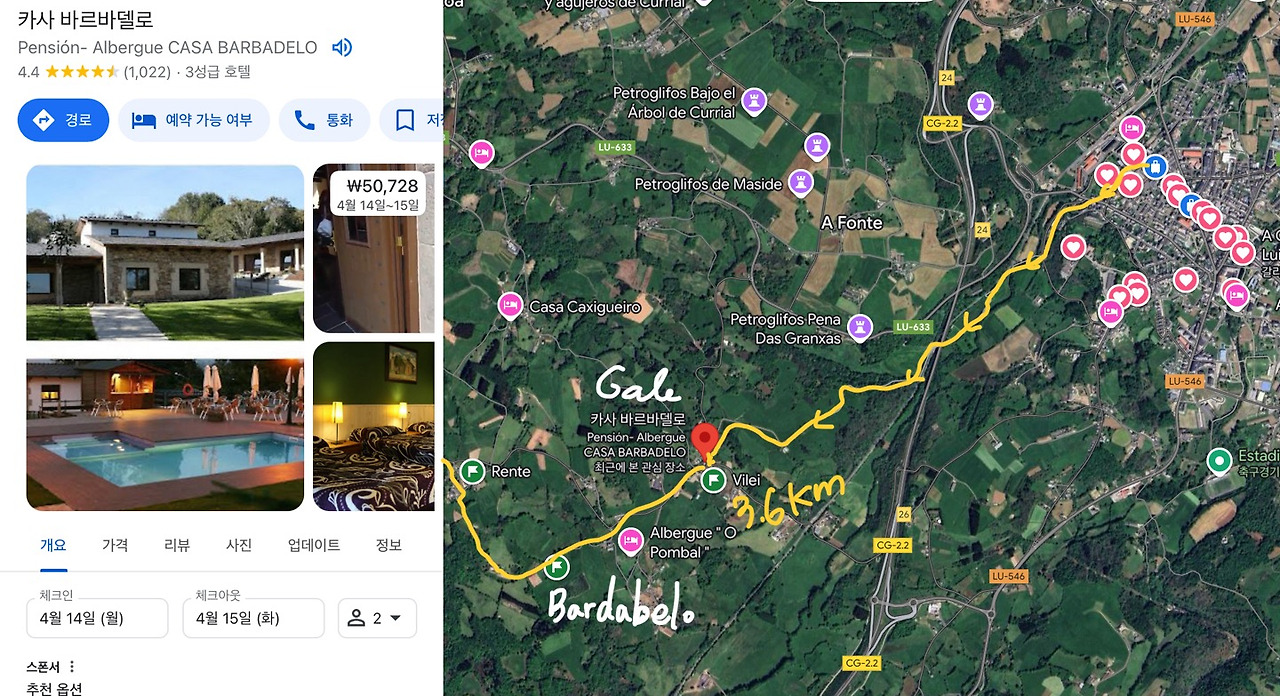Select the Rente green flag marker

(473, 471)
